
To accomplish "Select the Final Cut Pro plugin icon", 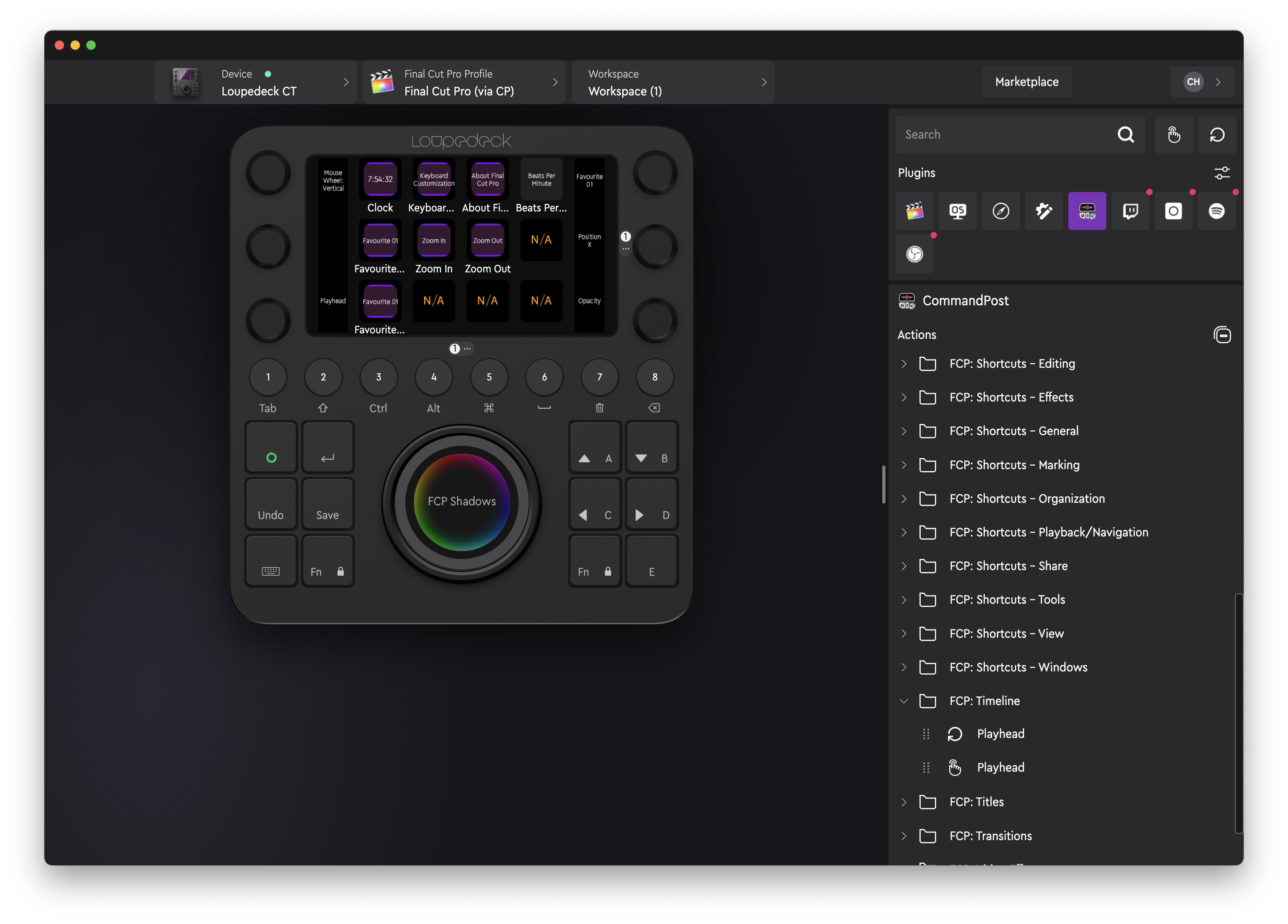I will tap(914, 211).
